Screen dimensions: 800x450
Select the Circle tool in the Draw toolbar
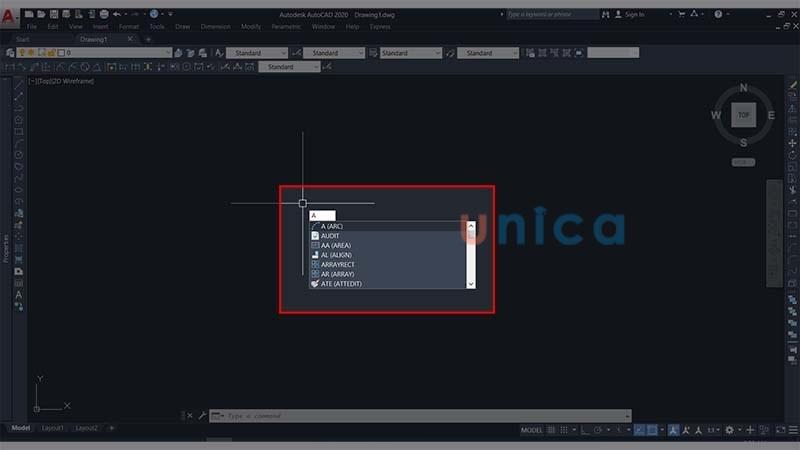(x=18, y=154)
